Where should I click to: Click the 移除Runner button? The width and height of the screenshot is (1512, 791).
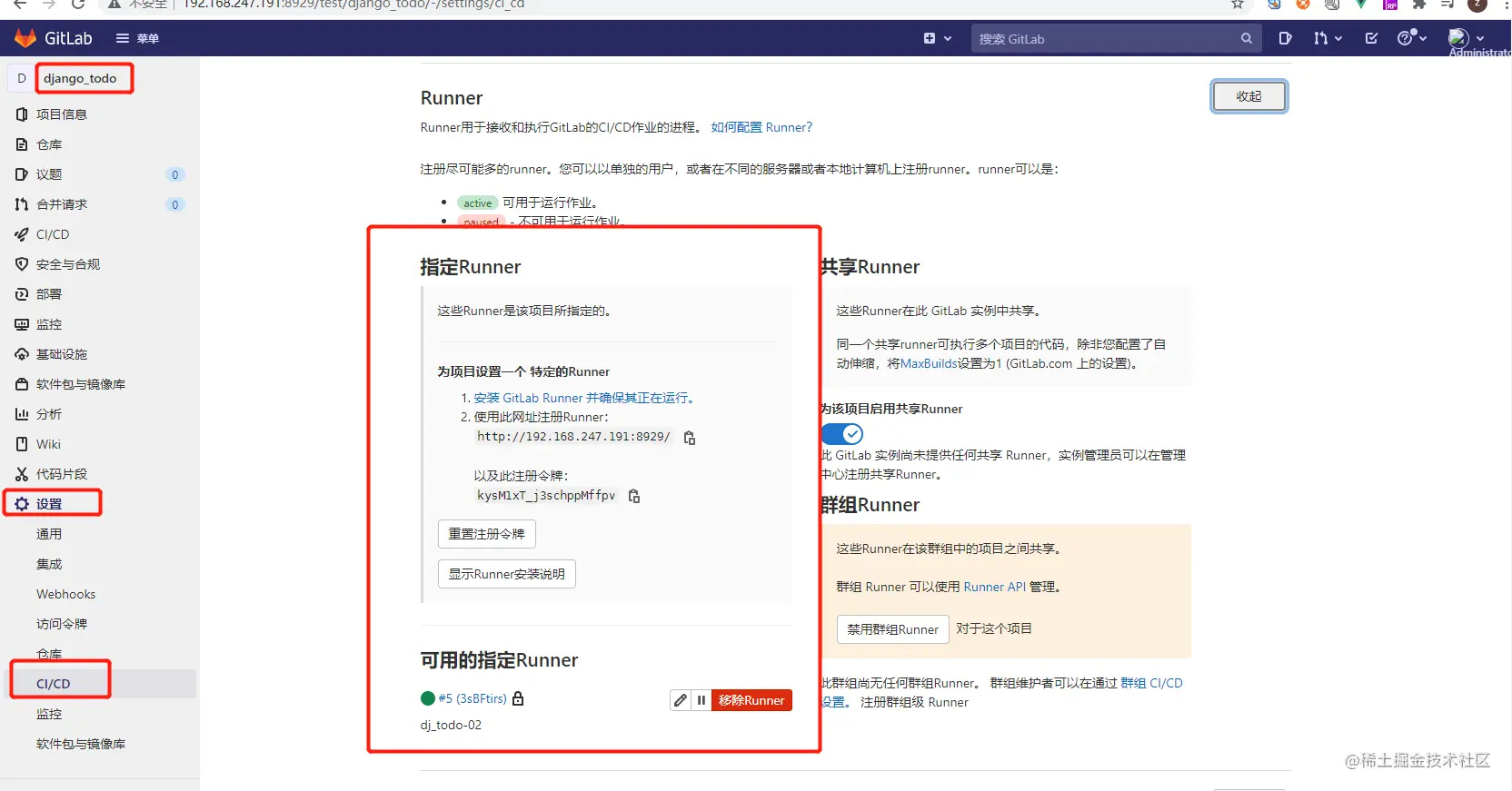tap(751, 700)
